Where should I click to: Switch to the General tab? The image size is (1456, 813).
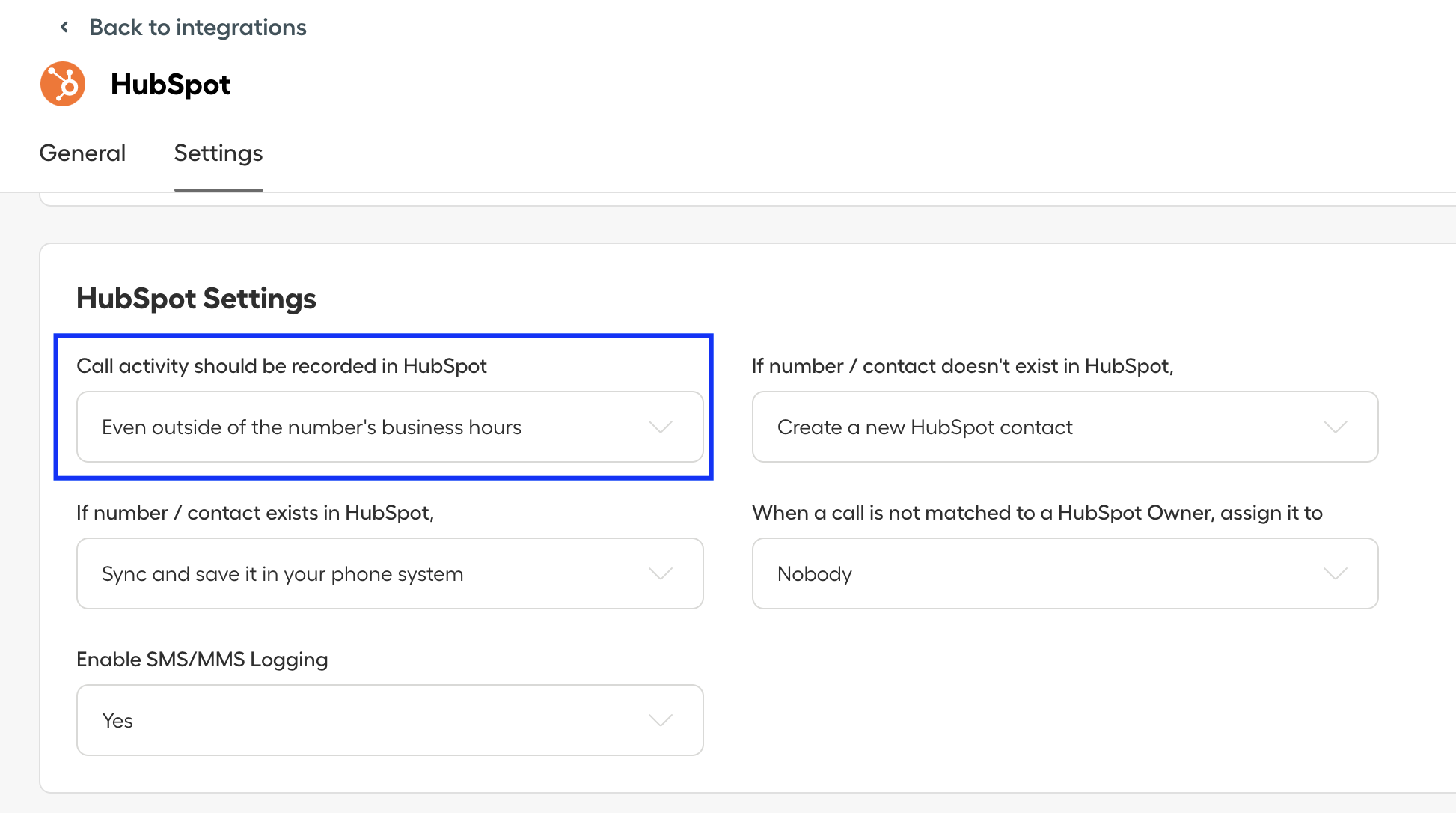[82, 153]
